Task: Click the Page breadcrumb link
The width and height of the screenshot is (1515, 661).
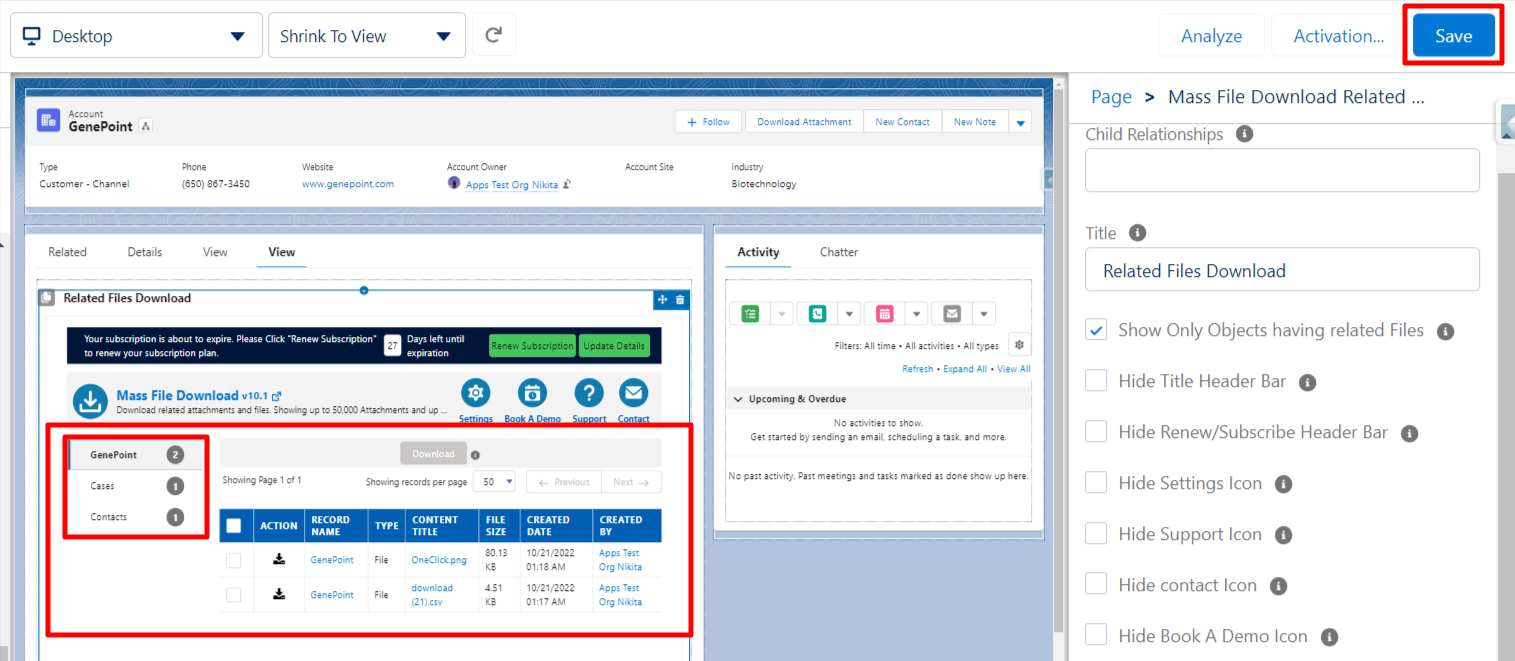Action: pos(1111,97)
